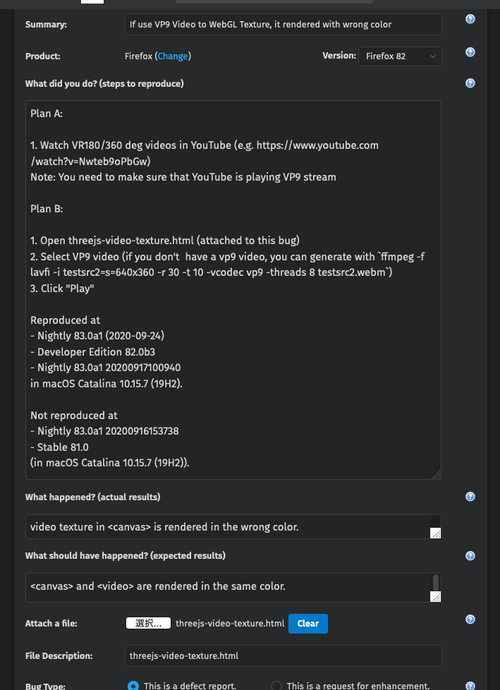Image resolution: width=500 pixels, height=690 pixels.
Task: Click the file chooser button
Action: [148, 623]
